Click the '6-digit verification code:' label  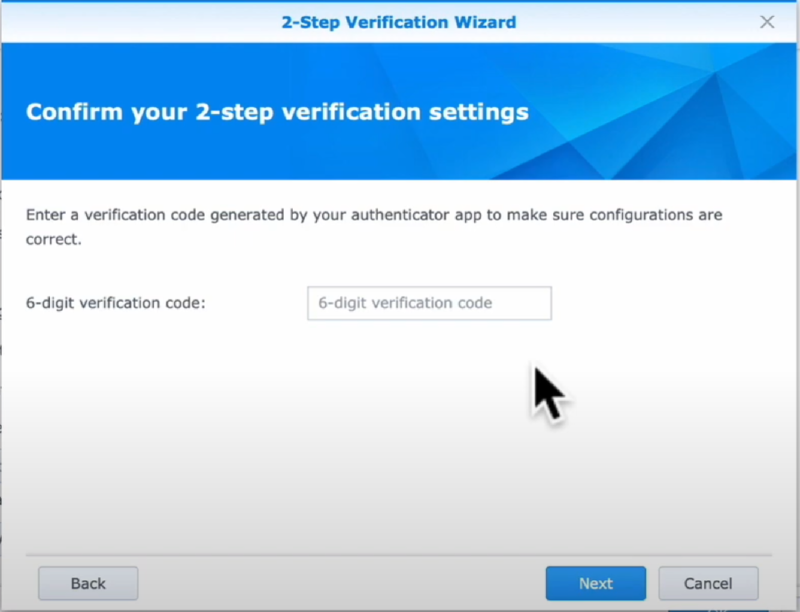[116, 303]
